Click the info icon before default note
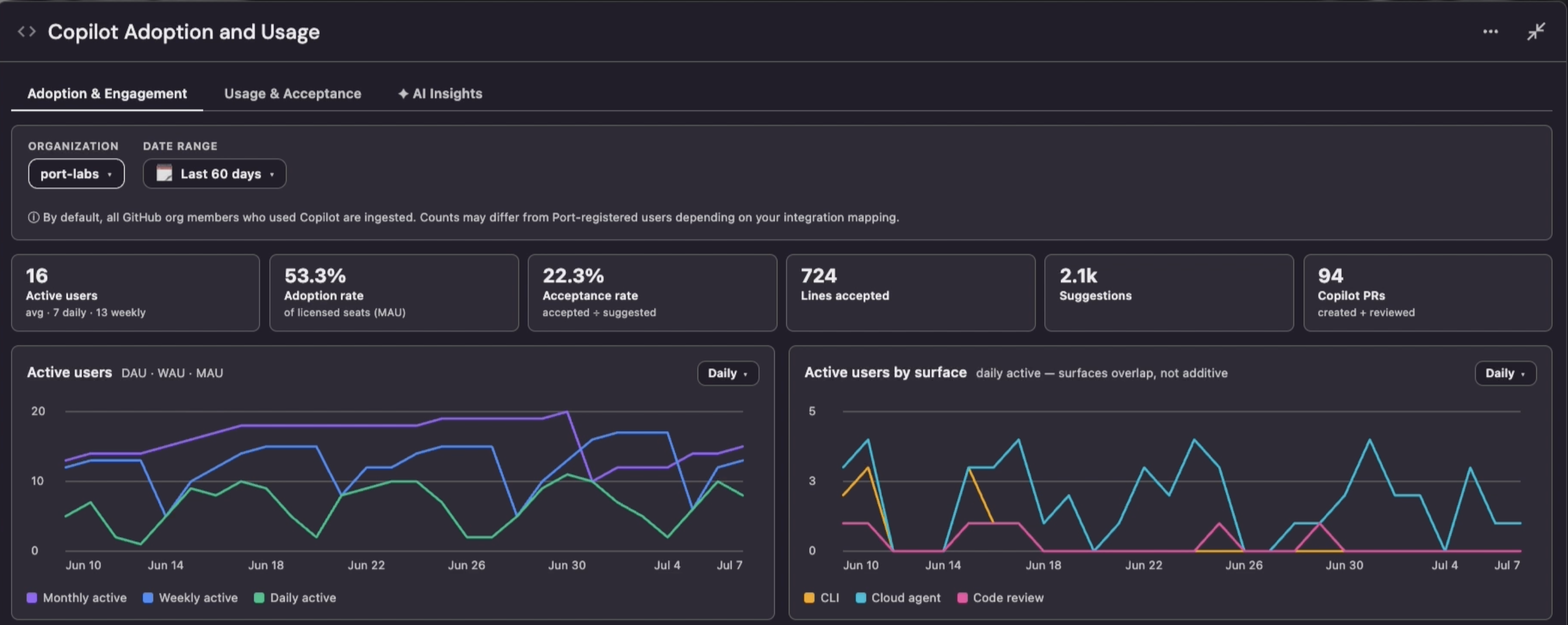Image resolution: width=1568 pixels, height=625 pixels. tap(33, 217)
